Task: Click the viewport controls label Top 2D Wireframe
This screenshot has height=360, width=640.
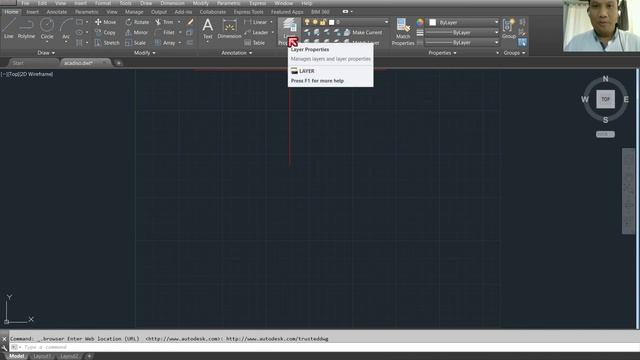Action: click(x=27, y=74)
